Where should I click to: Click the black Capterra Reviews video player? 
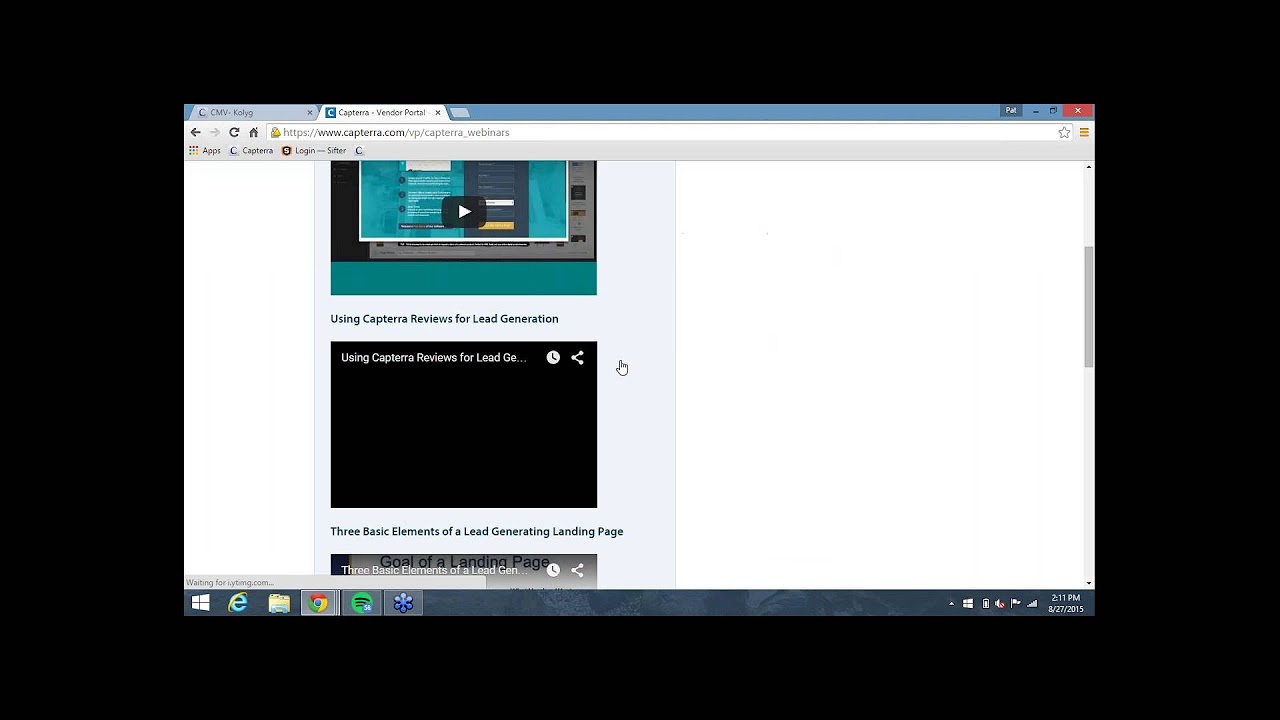coord(464,425)
